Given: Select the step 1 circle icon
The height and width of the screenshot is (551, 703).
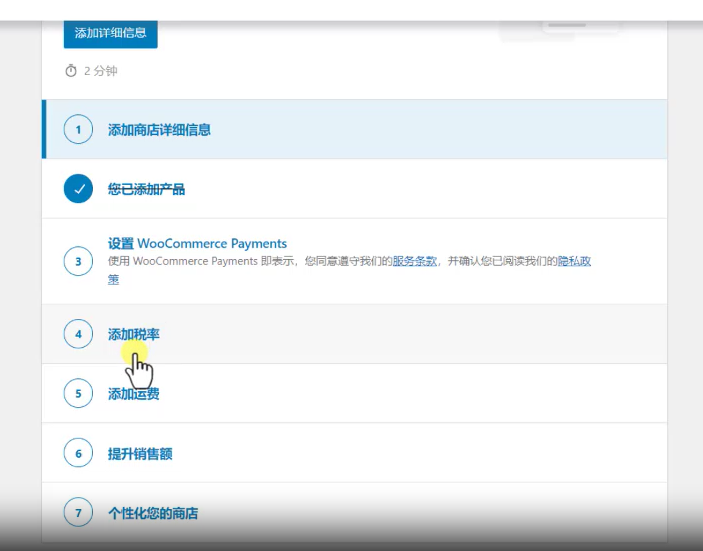Looking at the screenshot, I should (78, 130).
